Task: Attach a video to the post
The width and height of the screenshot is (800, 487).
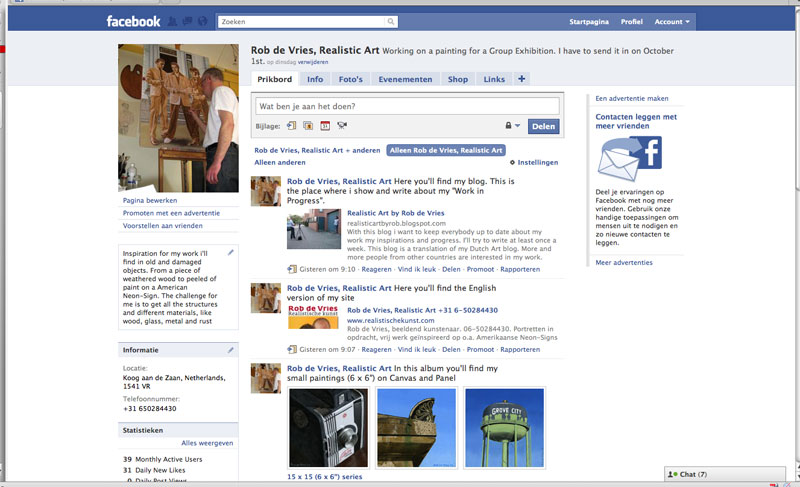Action: click(x=342, y=125)
